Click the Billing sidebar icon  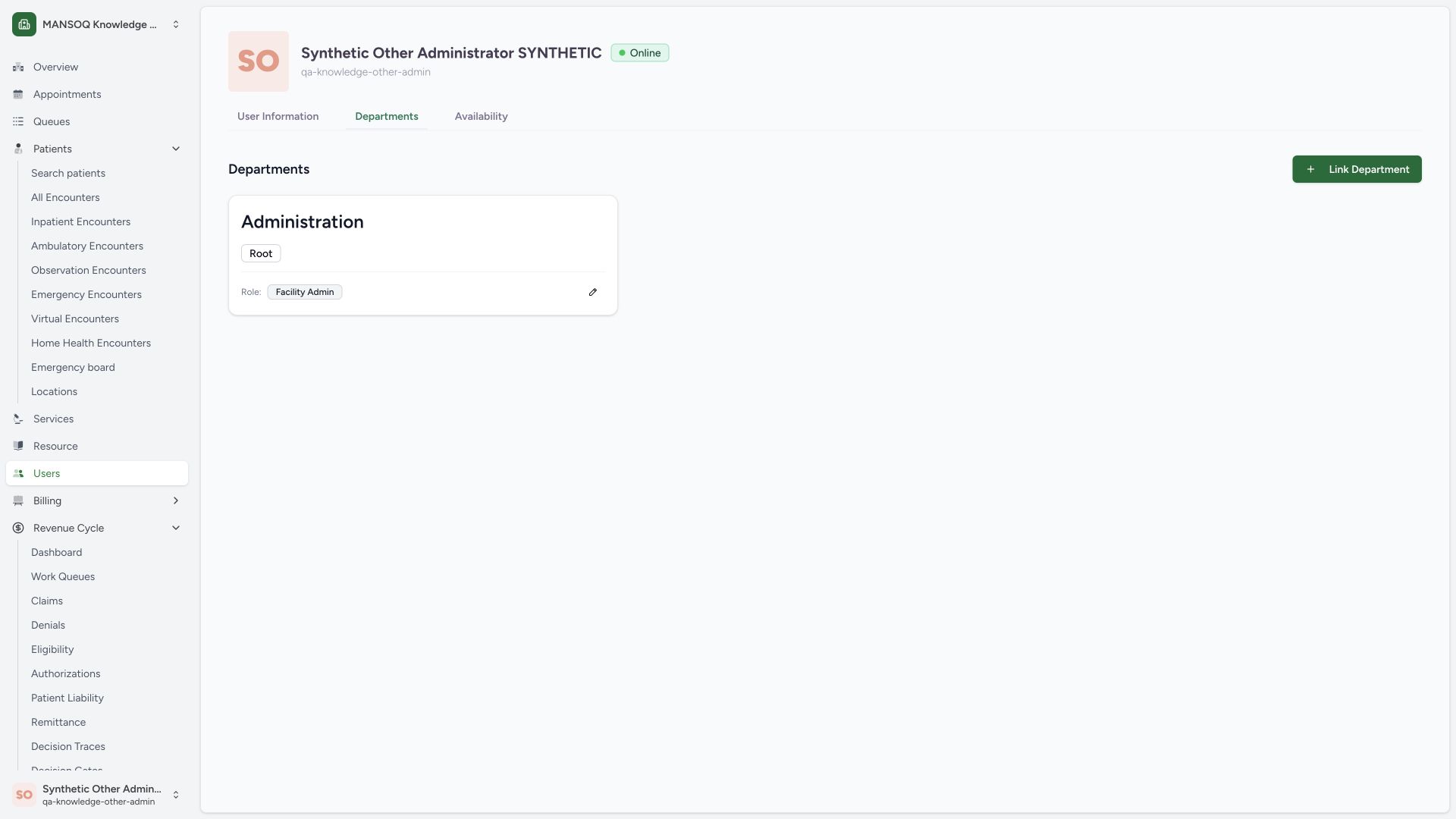(x=18, y=501)
